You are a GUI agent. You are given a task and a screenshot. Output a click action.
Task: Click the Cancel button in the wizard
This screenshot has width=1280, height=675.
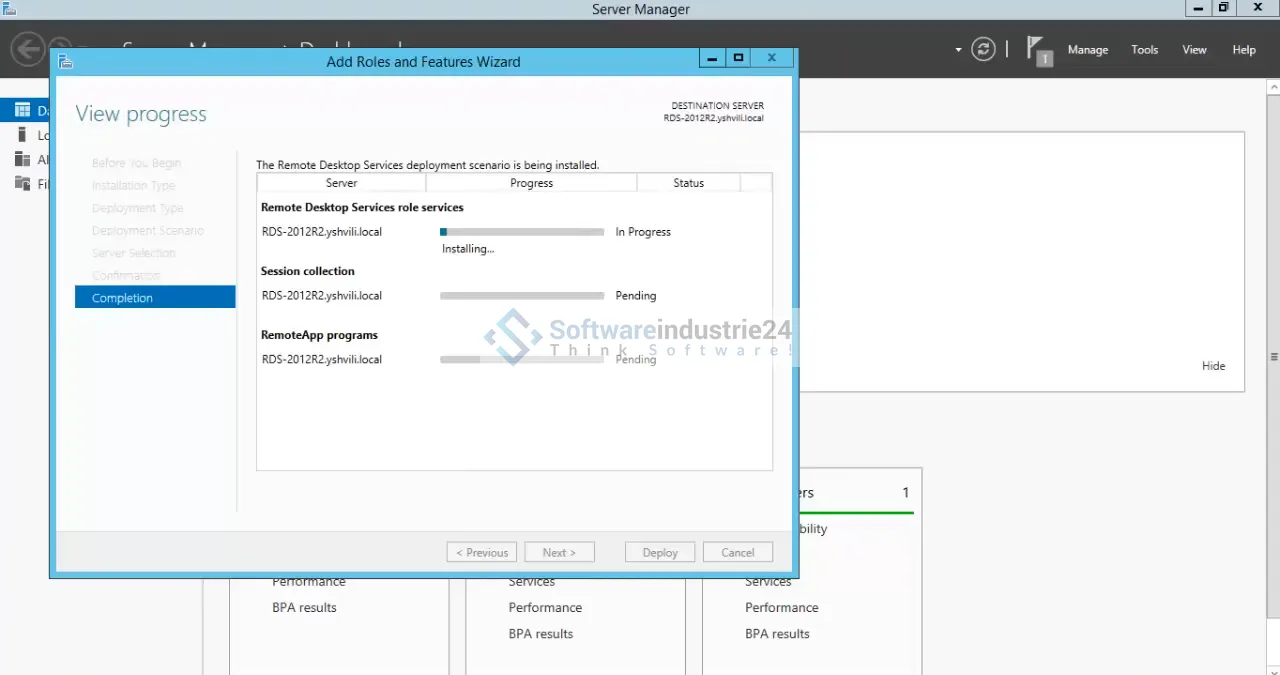(737, 552)
